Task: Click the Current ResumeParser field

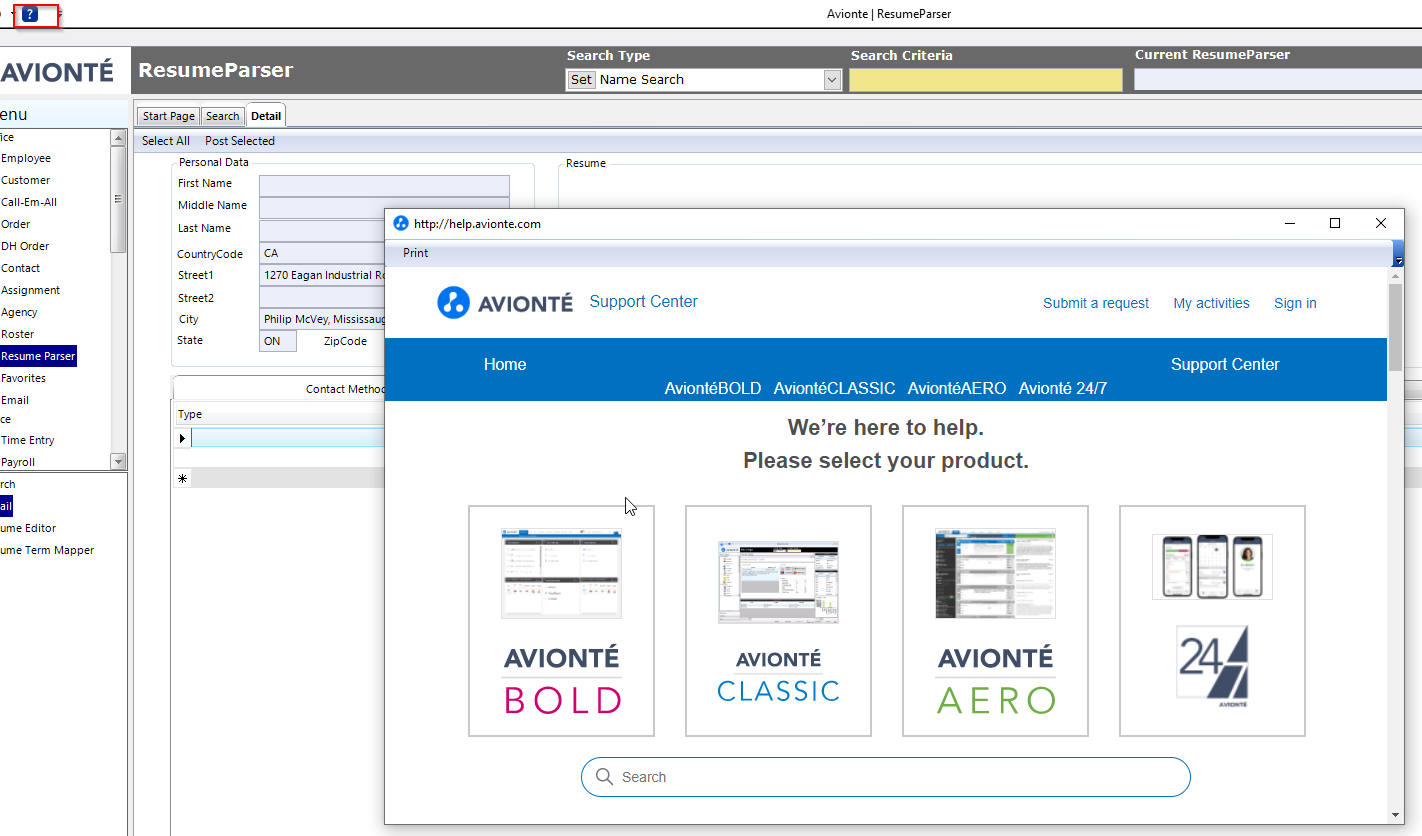Action: [1277, 80]
